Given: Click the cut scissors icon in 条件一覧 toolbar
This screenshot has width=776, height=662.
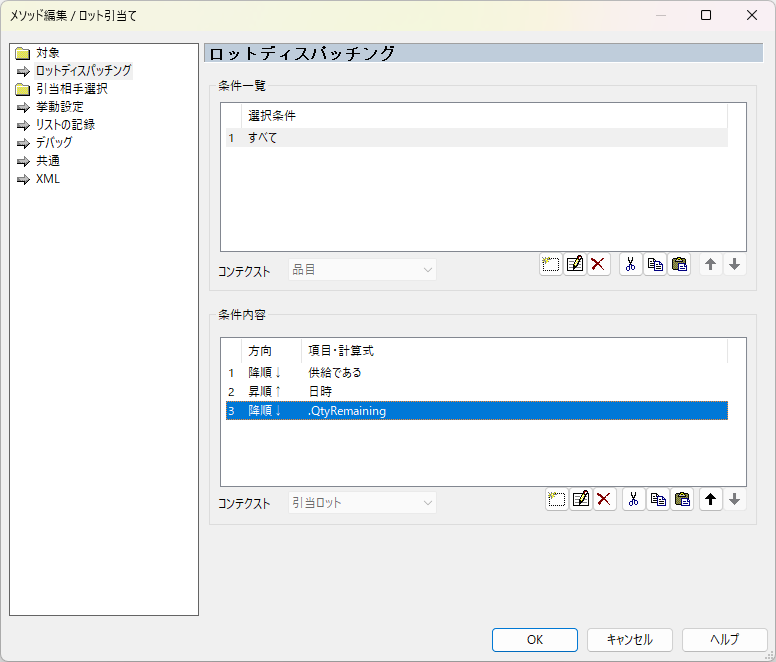Looking at the screenshot, I should coord(631,265).
